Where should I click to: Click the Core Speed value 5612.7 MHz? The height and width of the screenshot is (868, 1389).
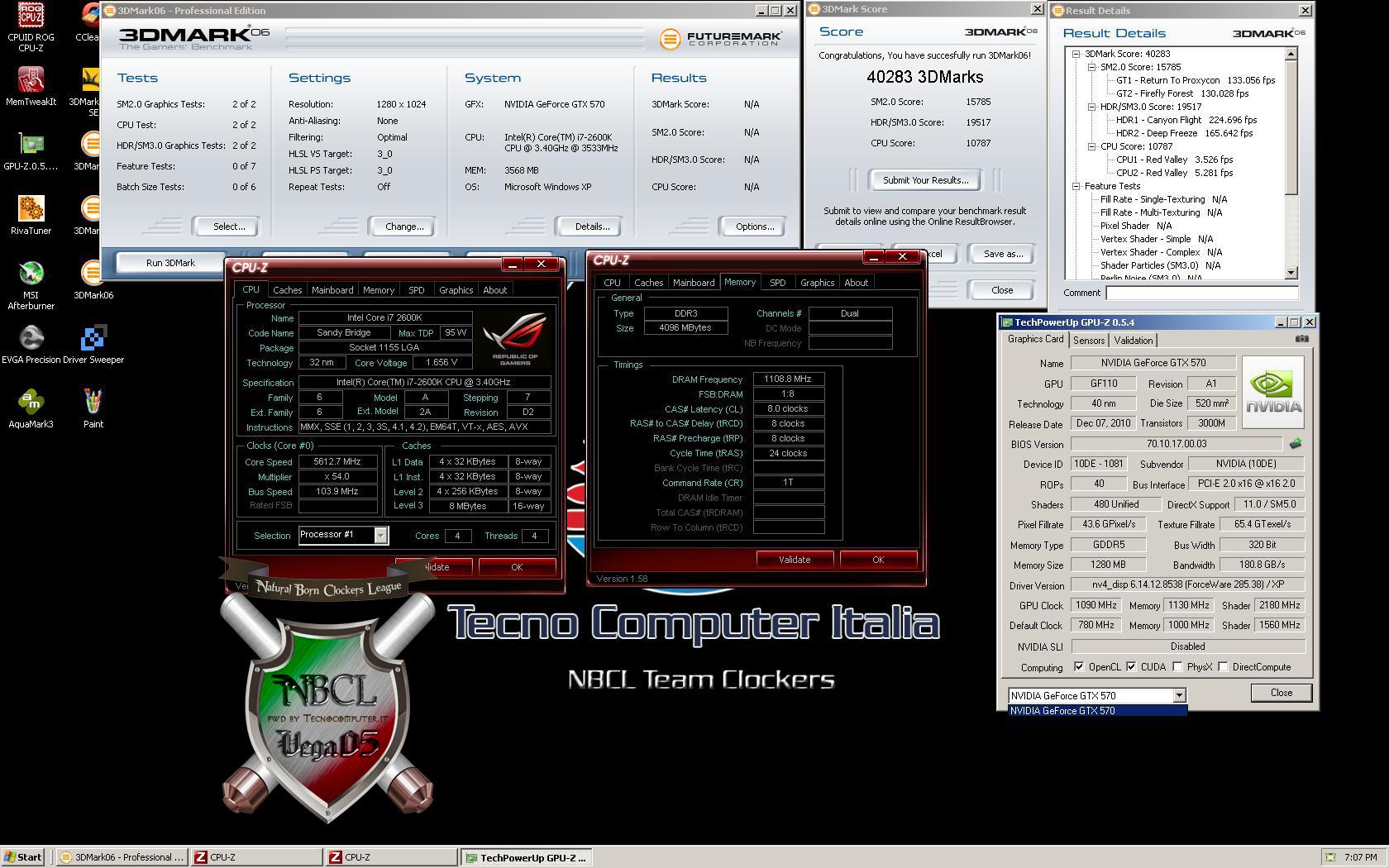click(337, 462)
